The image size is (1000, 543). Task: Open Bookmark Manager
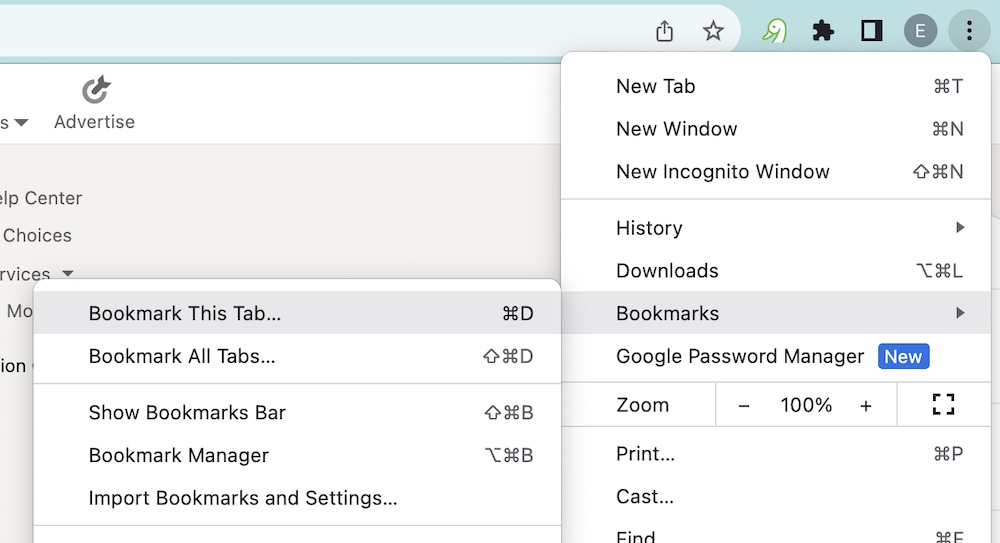click(x=297, y=456)
